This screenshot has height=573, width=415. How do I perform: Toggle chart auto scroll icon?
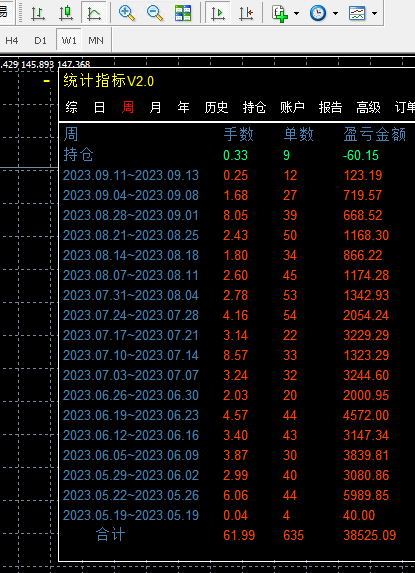218,13
